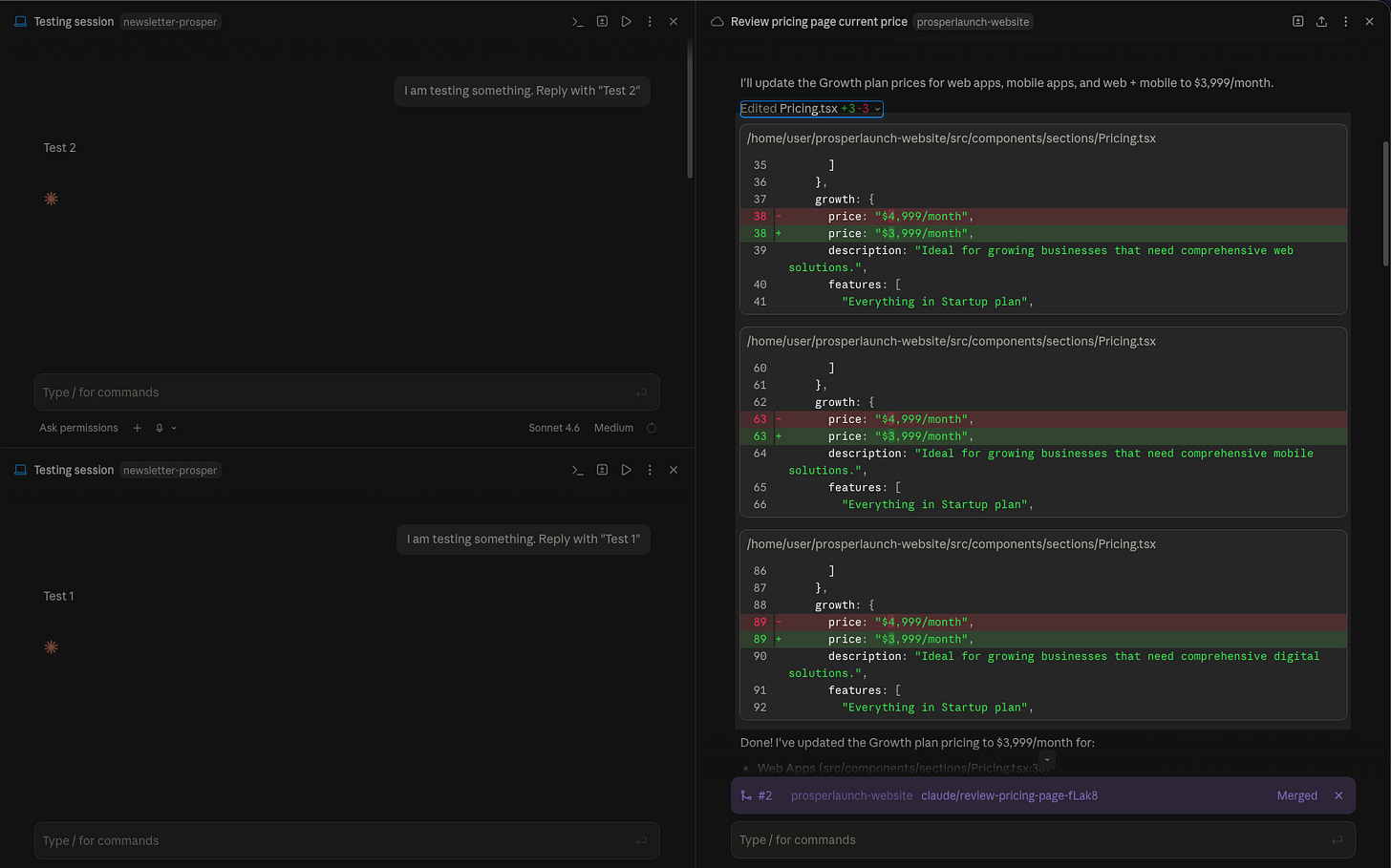This screenshot has width=1391, height=868.
Task: Click the loading asterisk under Test 1 reply
Action: pyautogui.click(x=51, y=647)
